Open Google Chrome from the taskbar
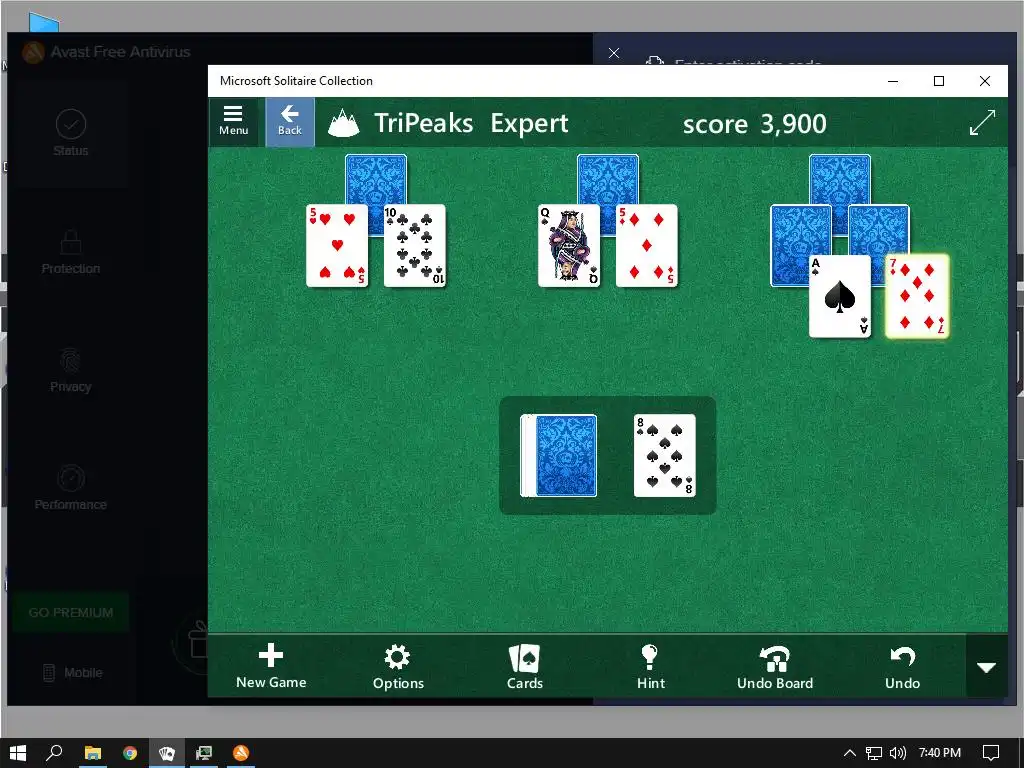The width and height of the screenshot is (1024, 768). (130, 753)
